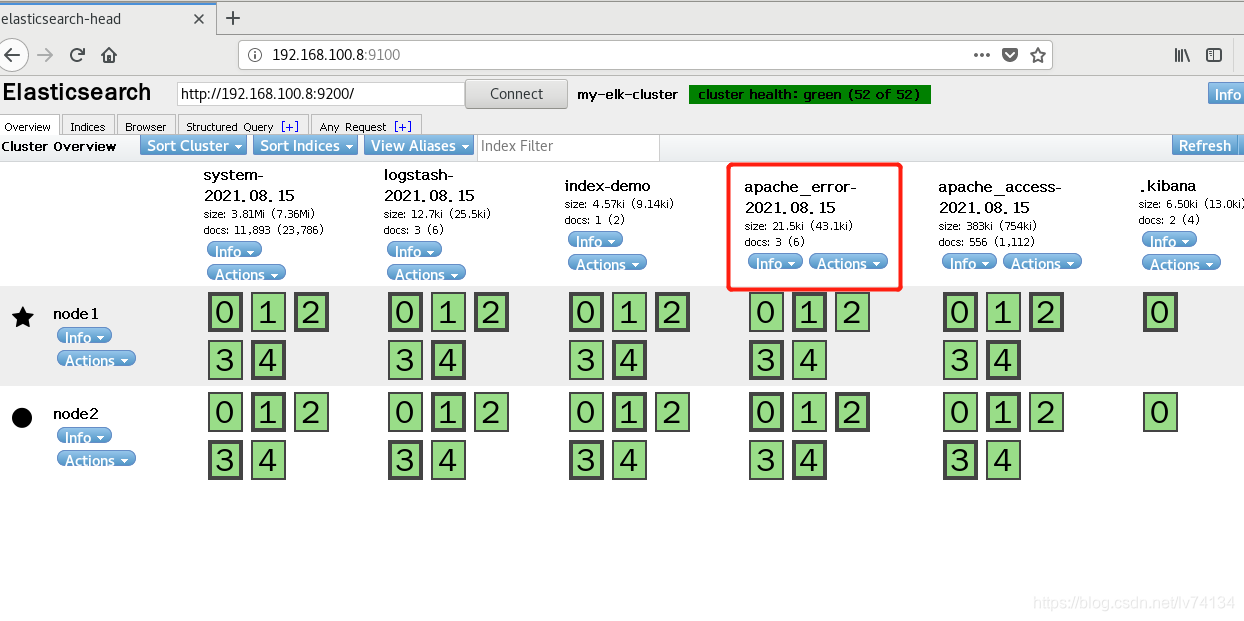Expand Info menu for node2
Image resolution: width=1244 pixels, height=621 pixels.
click(x=84, y=436)
